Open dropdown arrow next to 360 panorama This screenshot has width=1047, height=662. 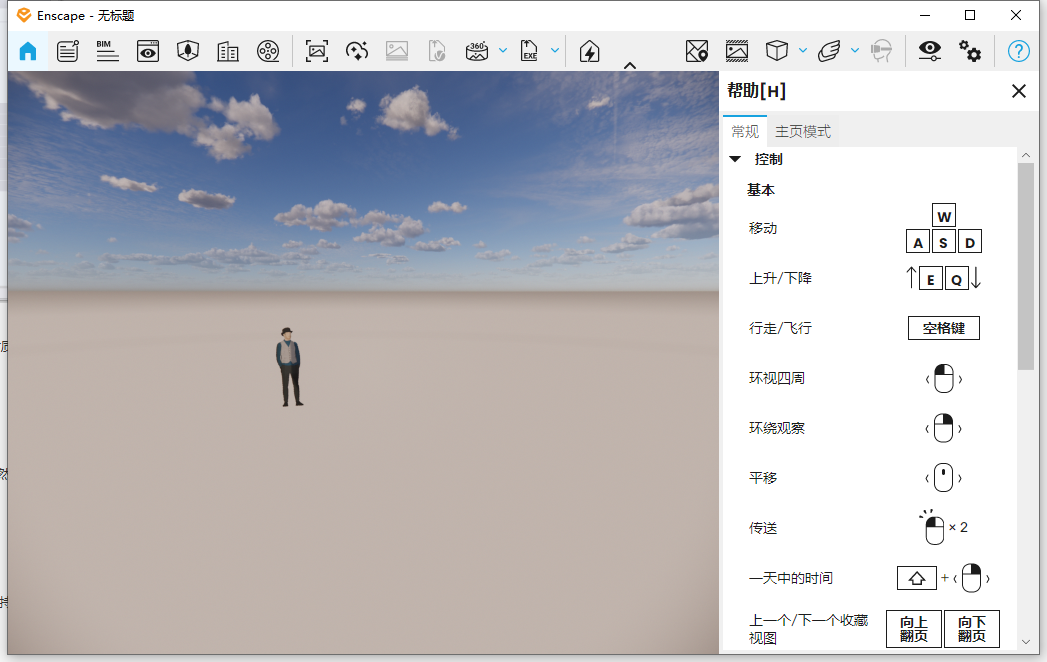tap(503, 51)
